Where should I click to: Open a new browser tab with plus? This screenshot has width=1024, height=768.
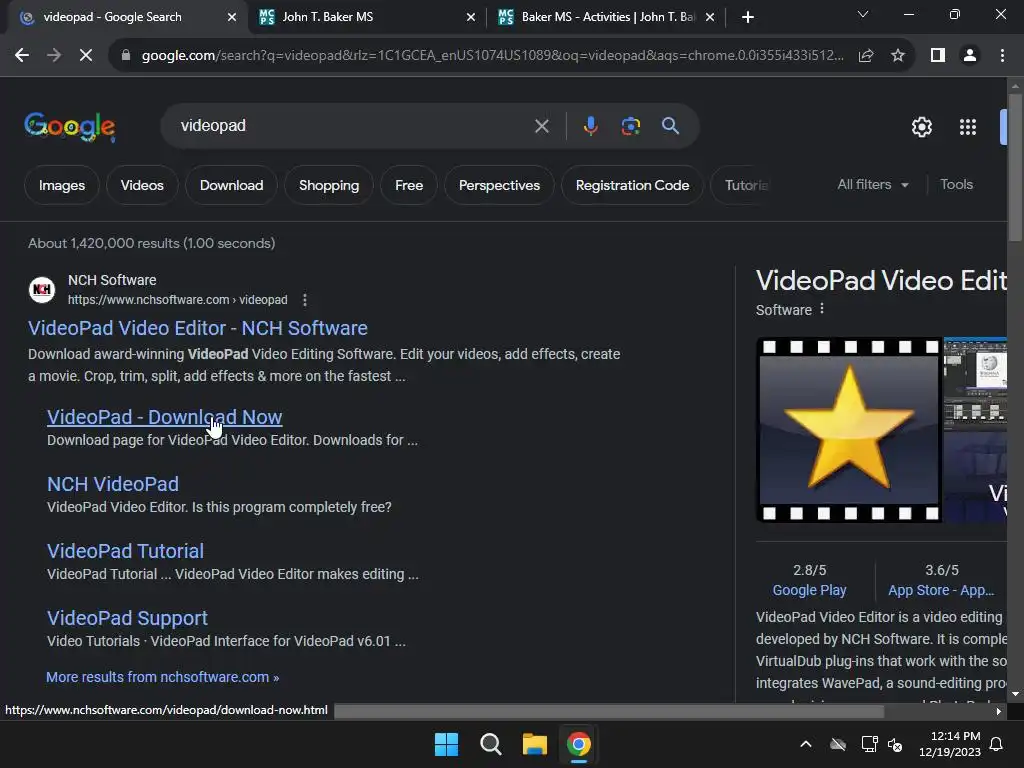click(x=748, y=17)
